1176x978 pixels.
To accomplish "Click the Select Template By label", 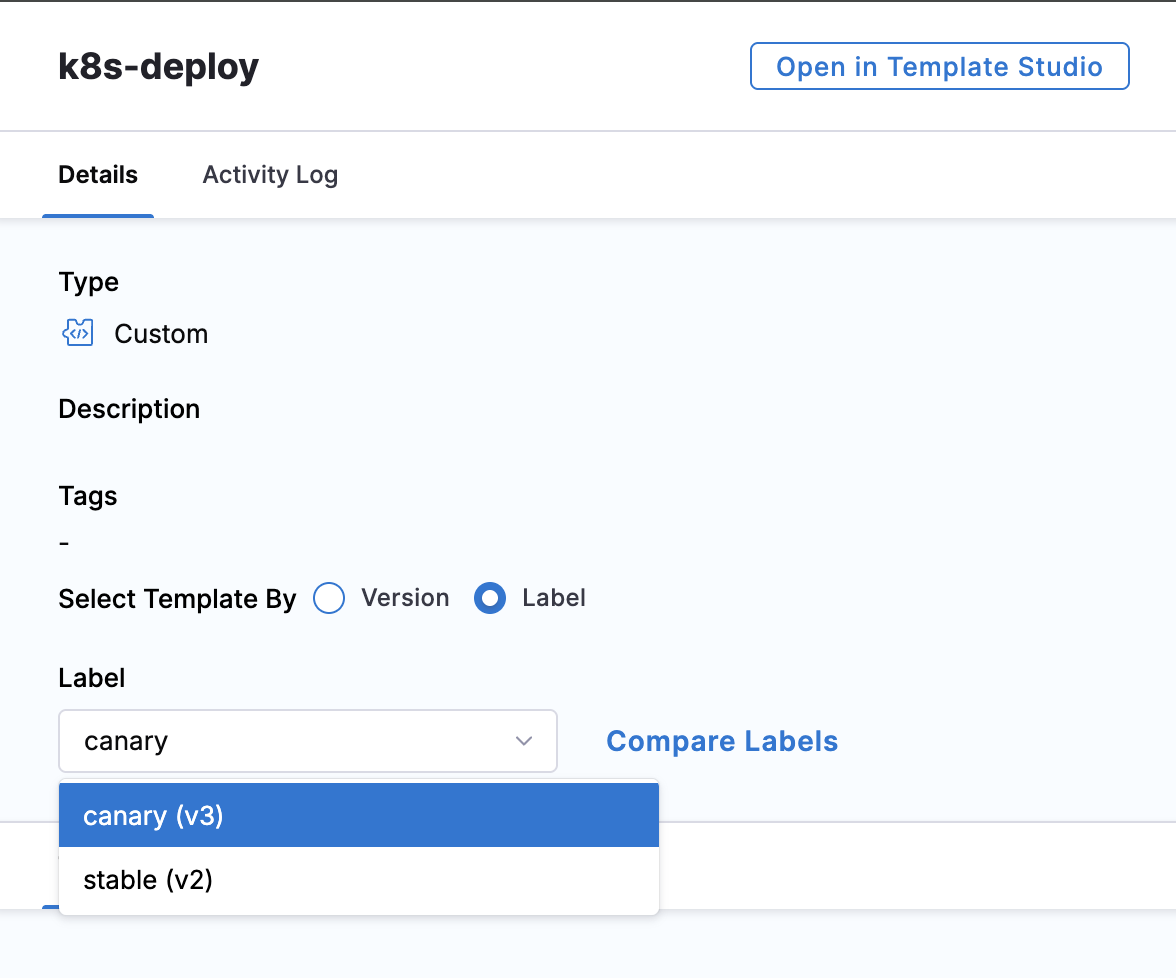I will click(x=177, y=599).
